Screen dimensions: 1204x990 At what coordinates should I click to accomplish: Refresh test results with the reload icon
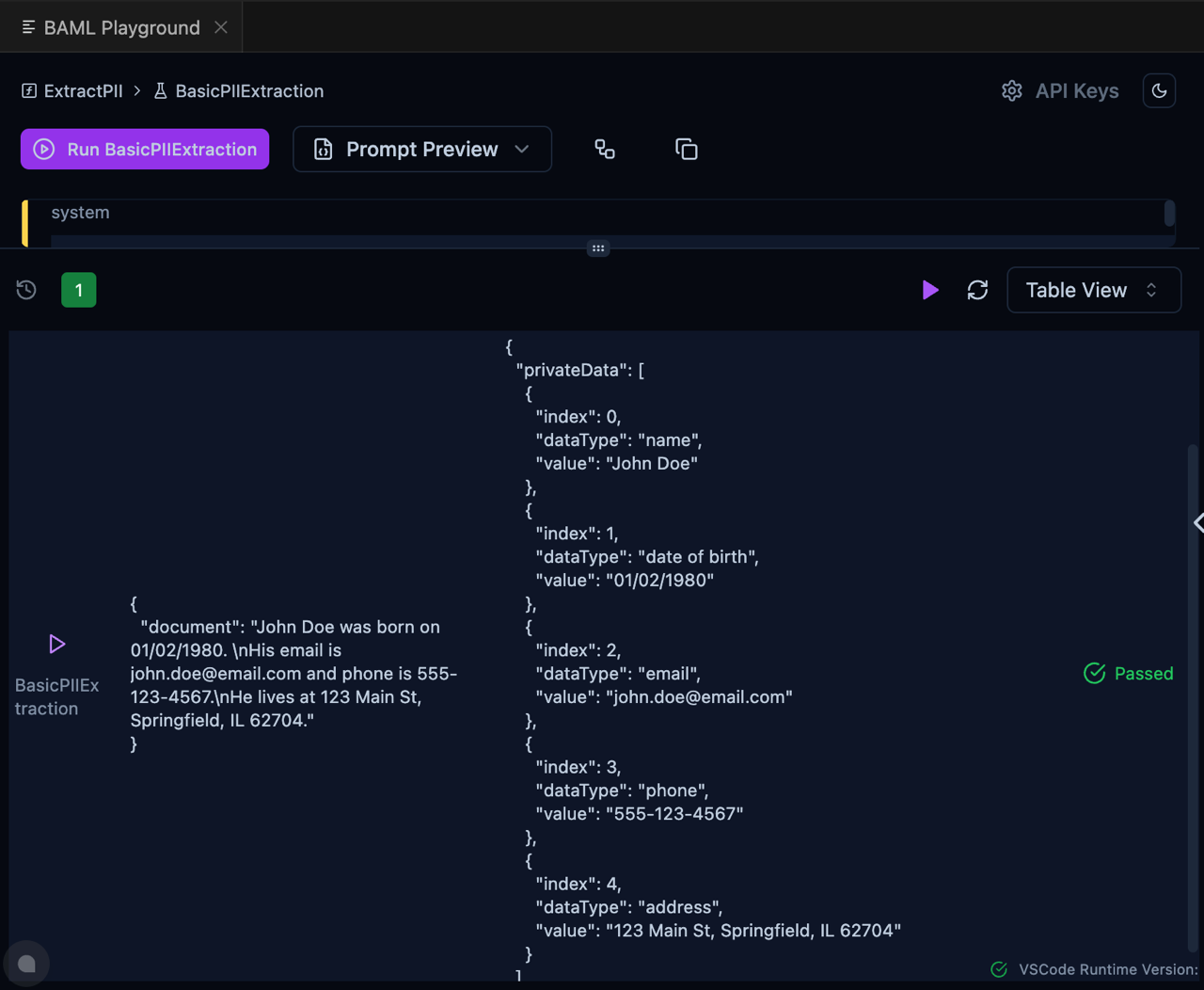click(x=977, y=290)
